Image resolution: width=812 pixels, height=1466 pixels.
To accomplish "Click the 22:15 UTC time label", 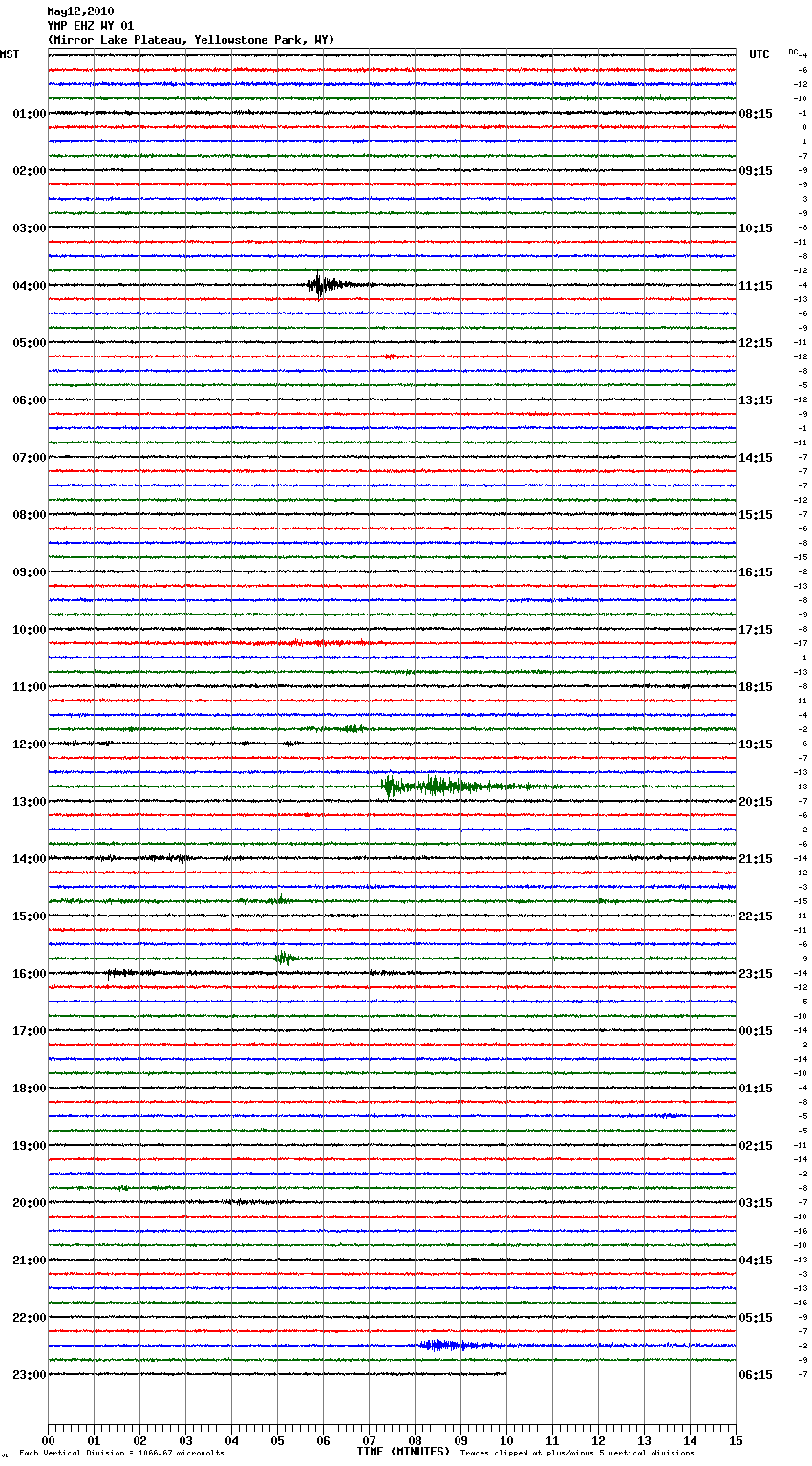I will (756, 916).
